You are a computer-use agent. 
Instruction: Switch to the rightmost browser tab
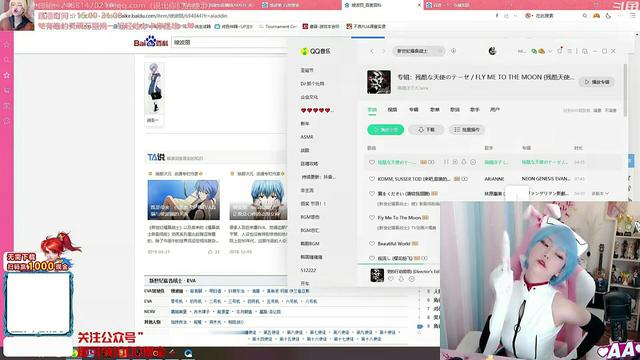click(x=449, y=5)
